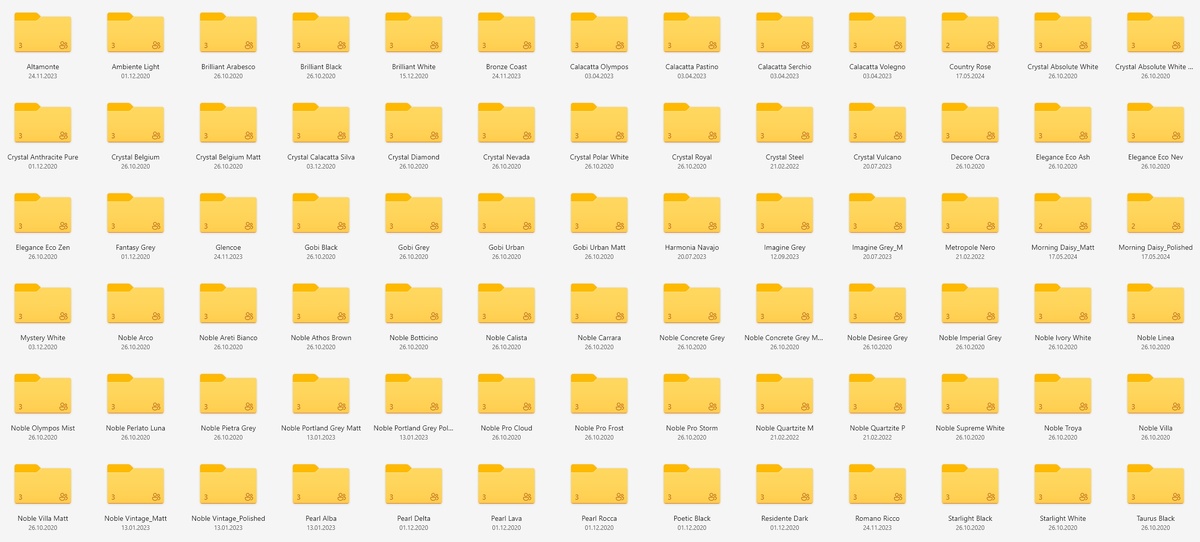This screenshot has height=542, width=1200.
Task: Select the Elegance Eco Nev label
Action: (1155, 157)
